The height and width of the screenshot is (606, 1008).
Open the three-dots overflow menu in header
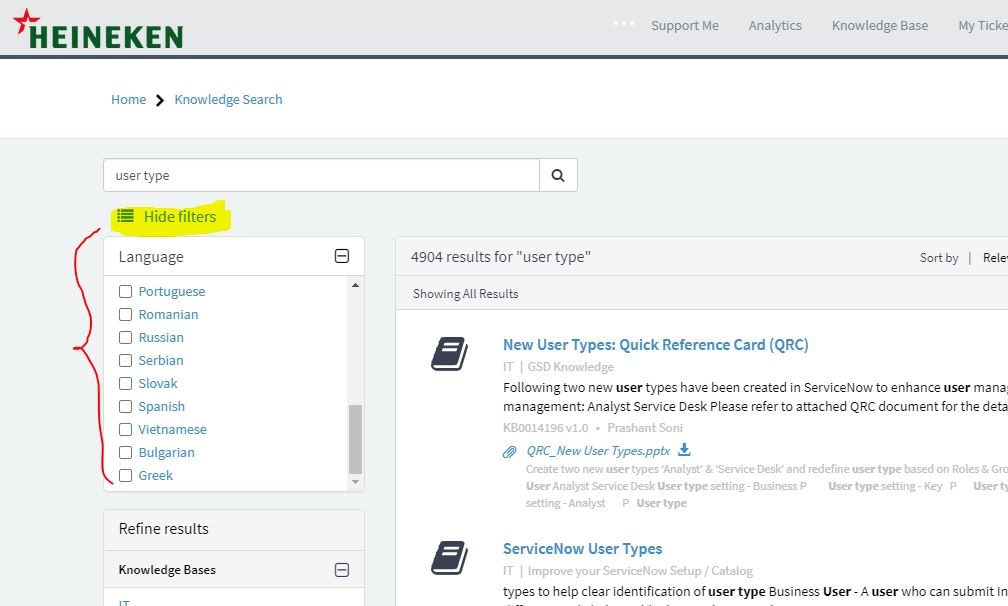coord(624,23)
